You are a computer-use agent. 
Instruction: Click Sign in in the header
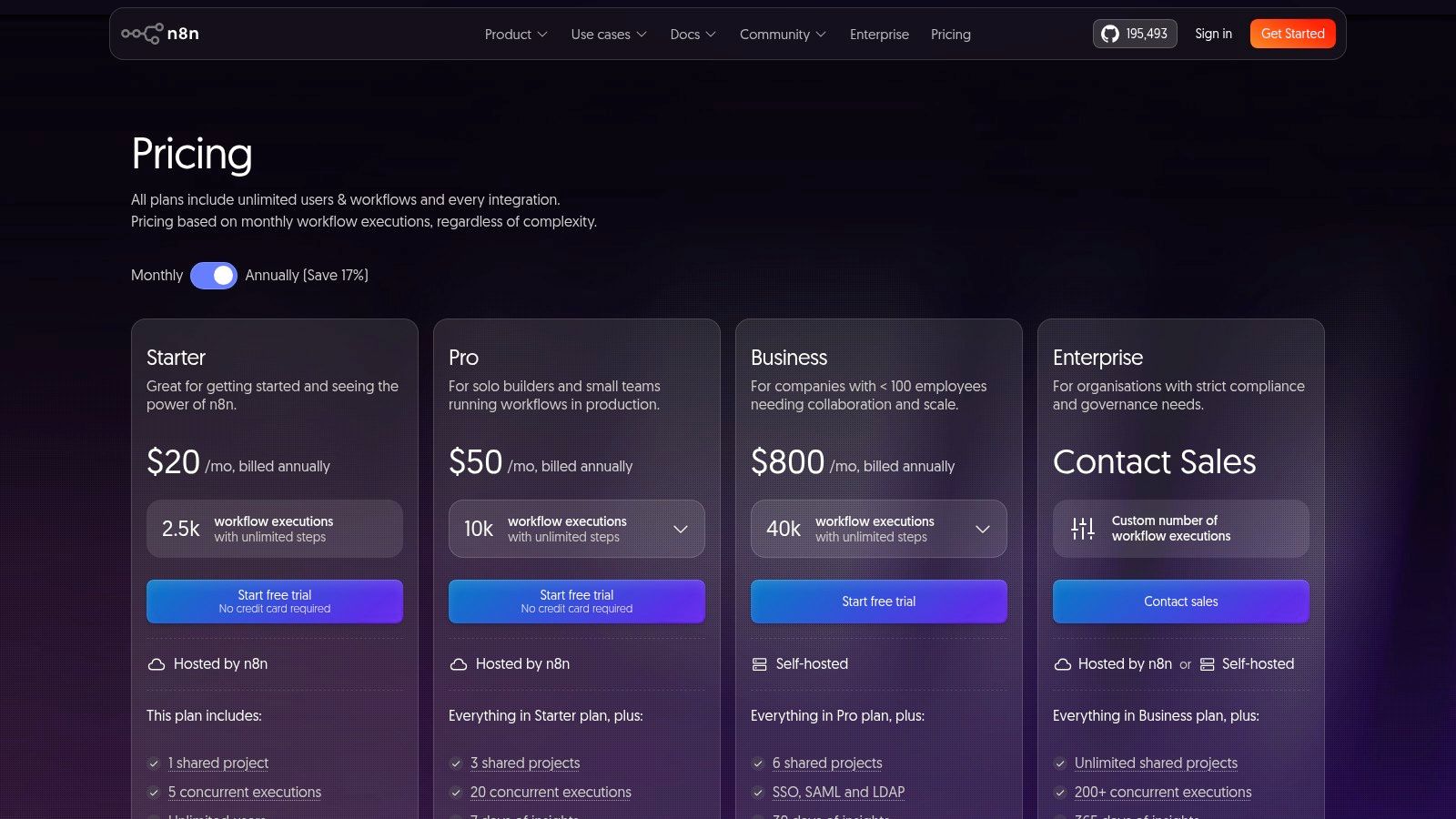pyautogui.click(x=1213, y=34)
